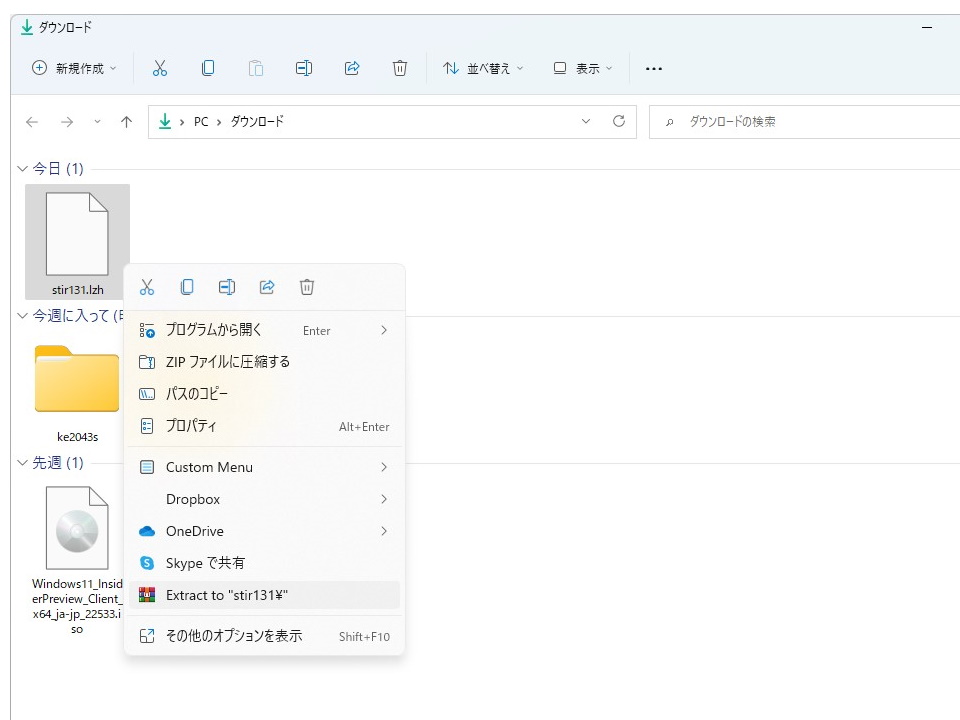Select the stir131.lzh file
960x720 pixels.
click(x=77, y=242)
